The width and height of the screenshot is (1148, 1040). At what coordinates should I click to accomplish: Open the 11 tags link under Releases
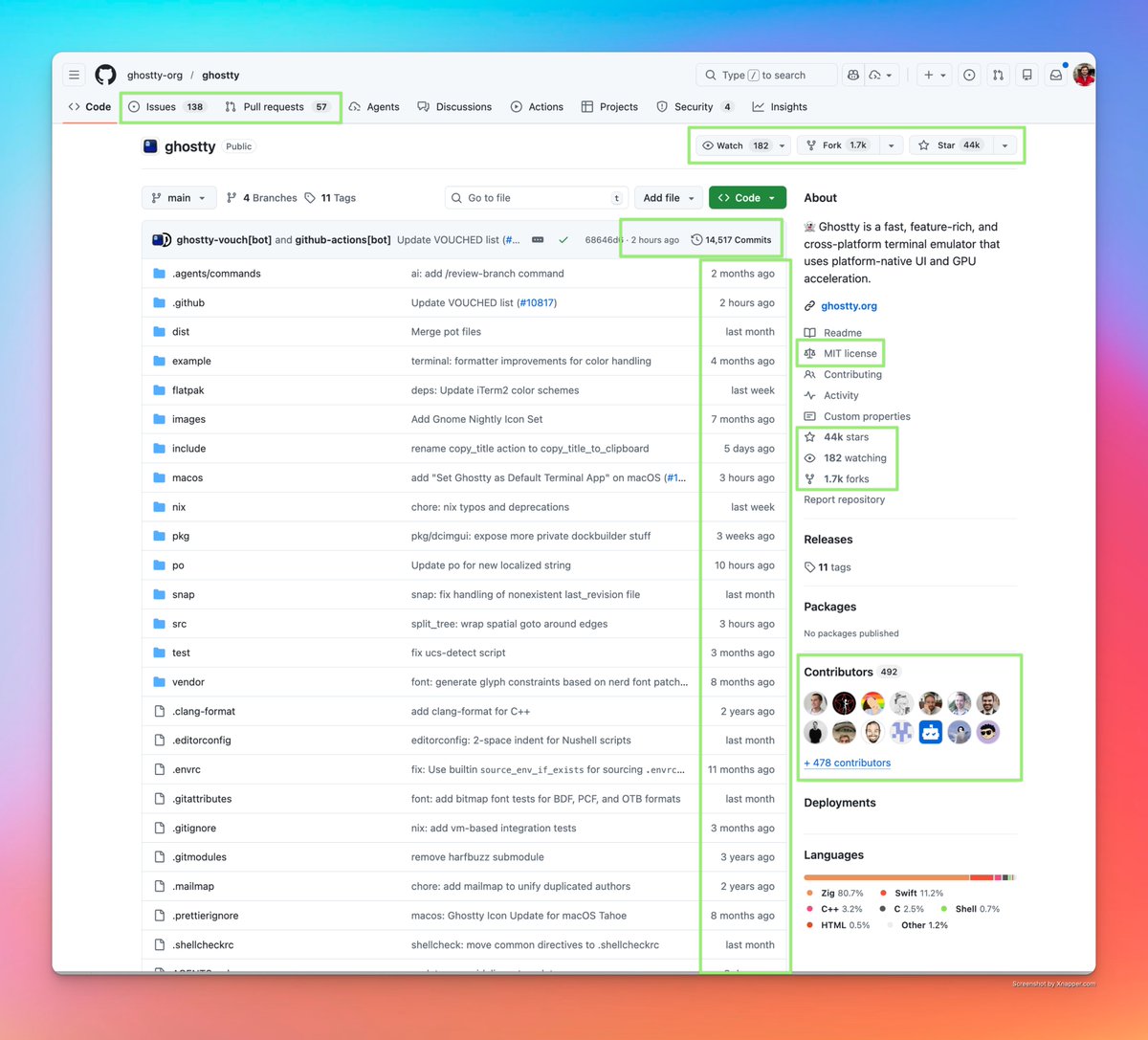pos(828,567)
